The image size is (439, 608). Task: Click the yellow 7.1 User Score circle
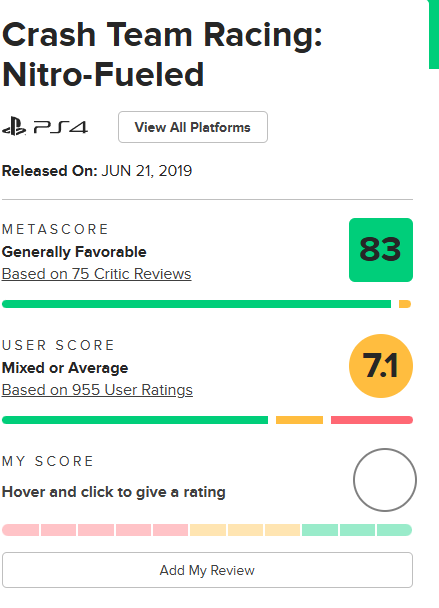point(381,366)
